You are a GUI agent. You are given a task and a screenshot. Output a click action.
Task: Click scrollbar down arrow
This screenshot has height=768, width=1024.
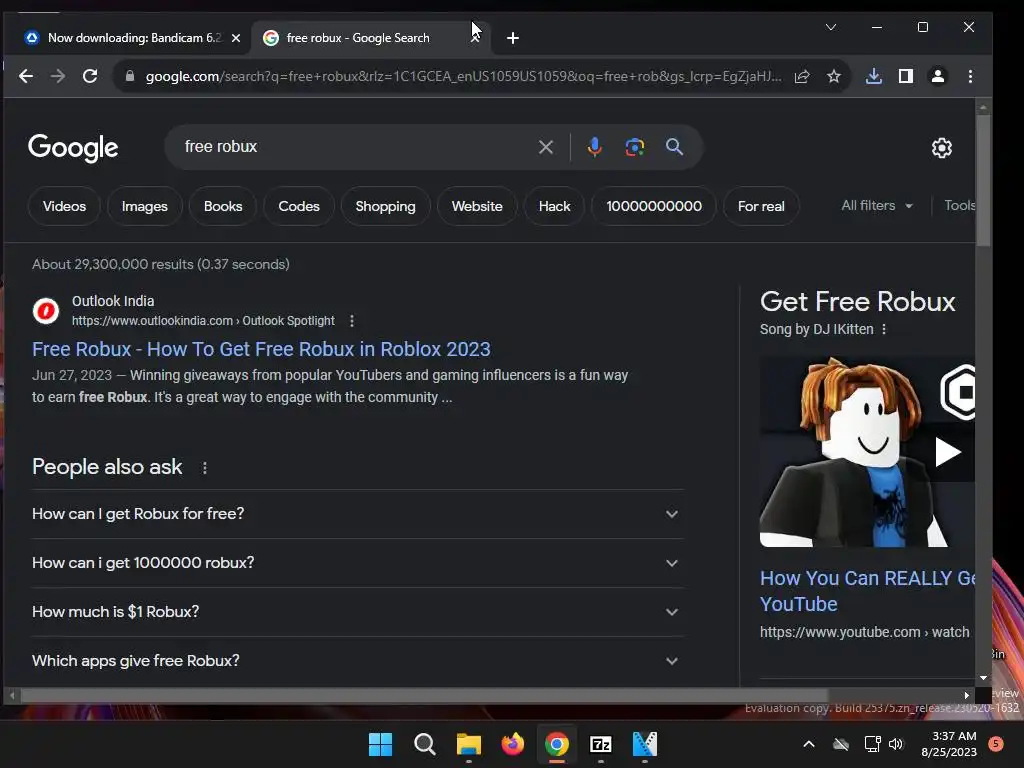point(984,678)
